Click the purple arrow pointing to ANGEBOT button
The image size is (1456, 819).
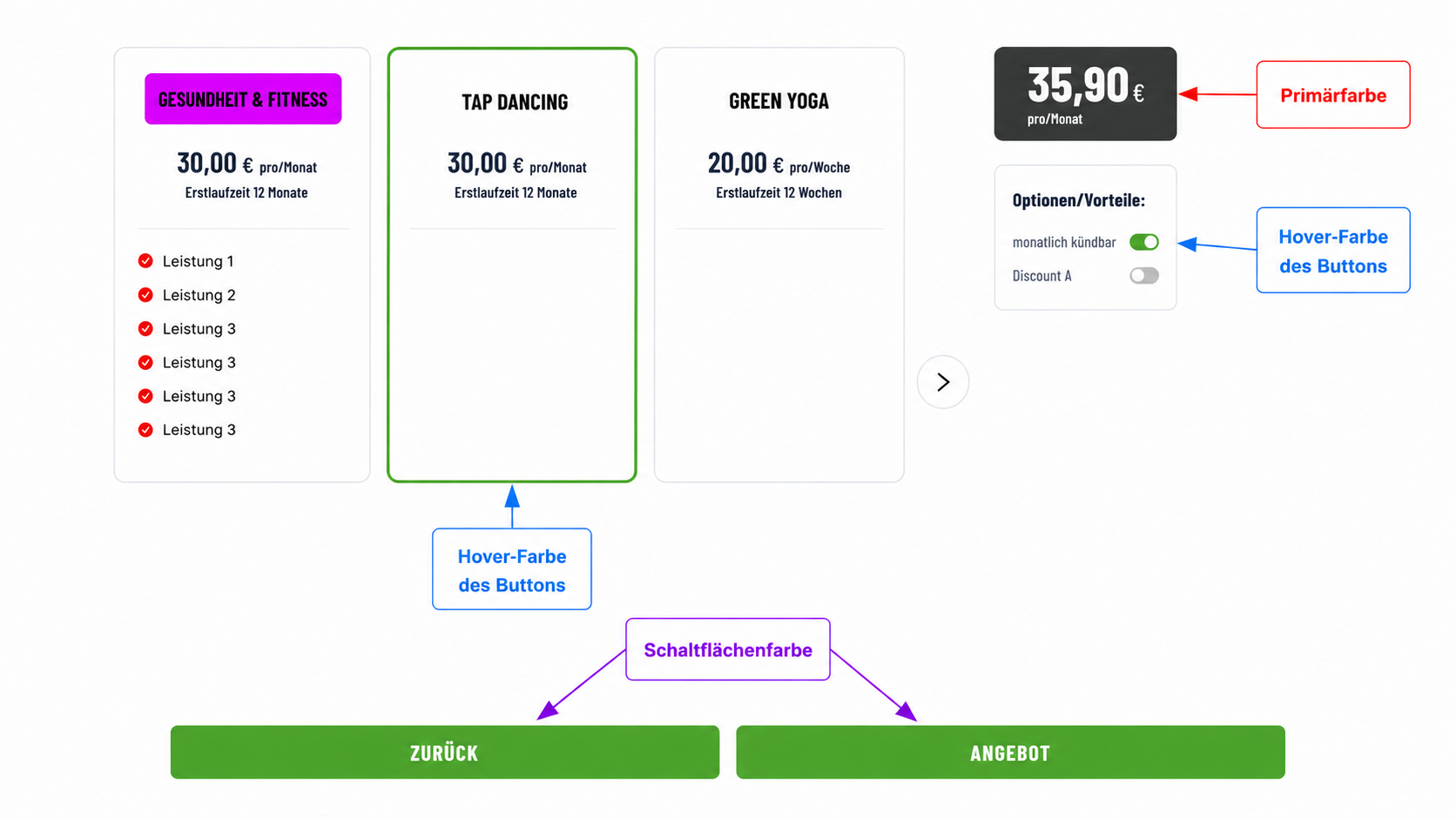coord(874,685)
